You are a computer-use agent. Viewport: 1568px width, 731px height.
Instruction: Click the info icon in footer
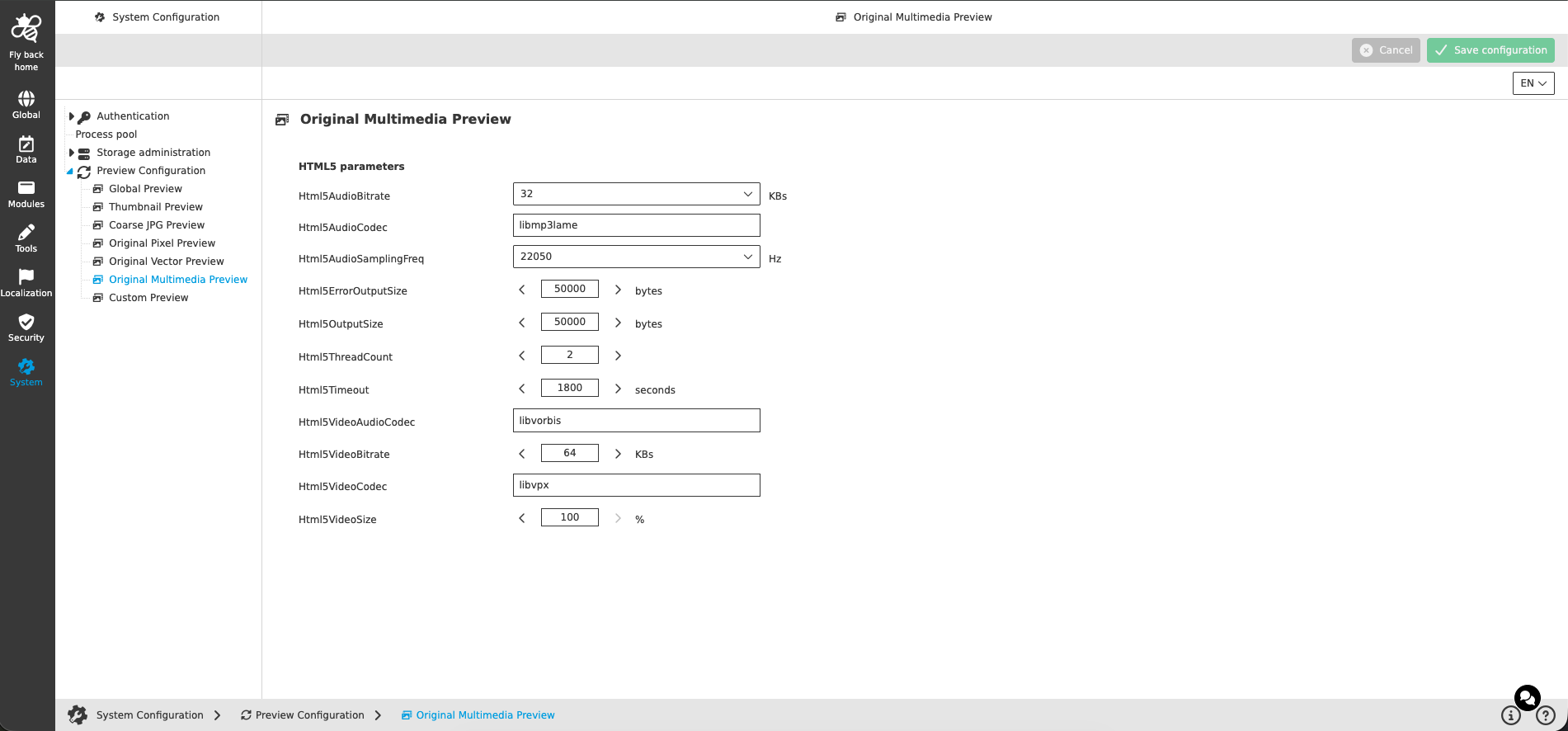coord(1510,715)
